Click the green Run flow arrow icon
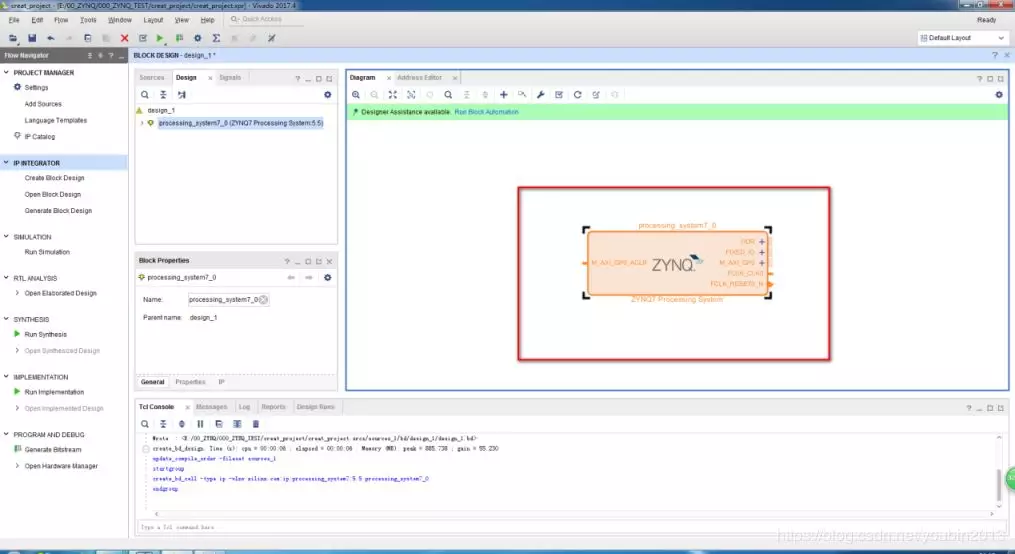This screenshot has height=554, width=1015. (x=160, y=38)
